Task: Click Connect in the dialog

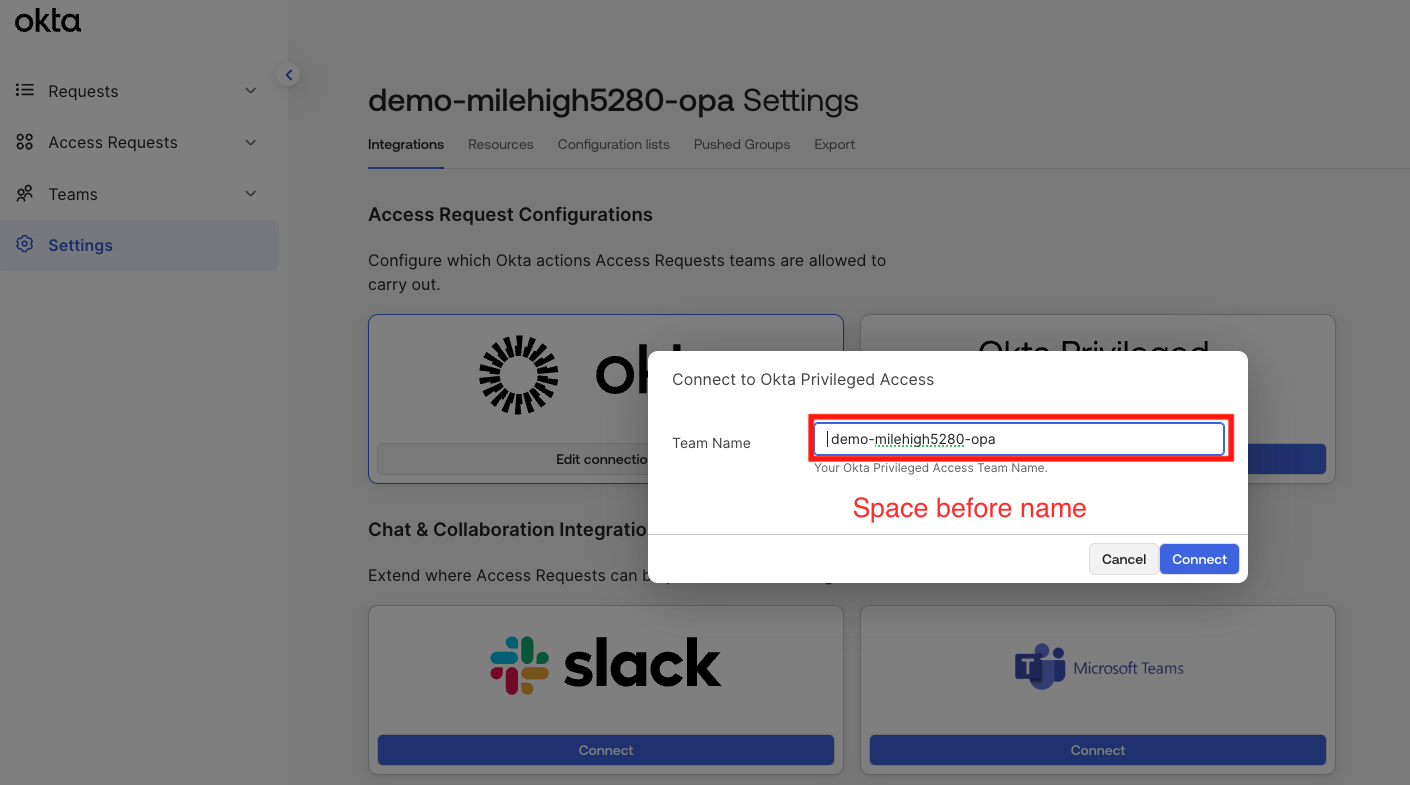Action: click(x=1199, y=559)
